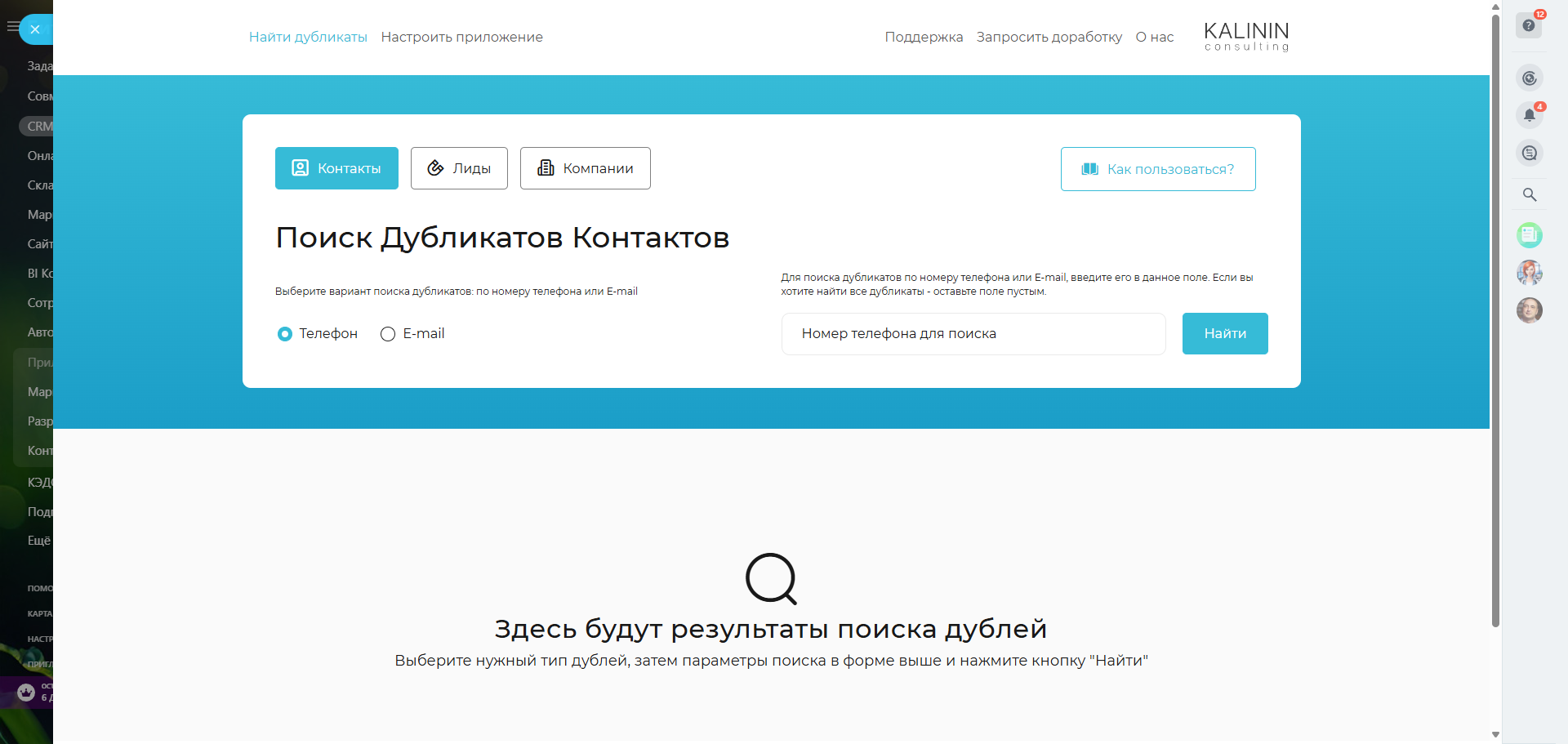Click the tag icon in Лиды tab
Viewport: 1568px width, 744px height.
[436, 168]
